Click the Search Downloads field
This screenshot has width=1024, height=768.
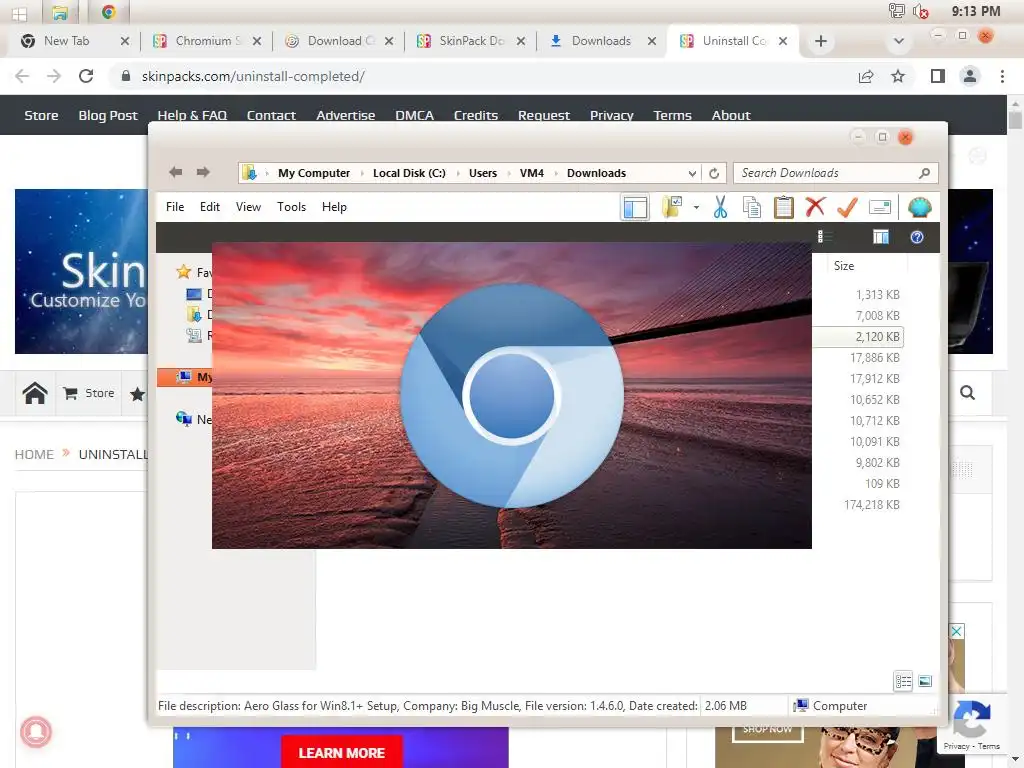tap(835, 173)
